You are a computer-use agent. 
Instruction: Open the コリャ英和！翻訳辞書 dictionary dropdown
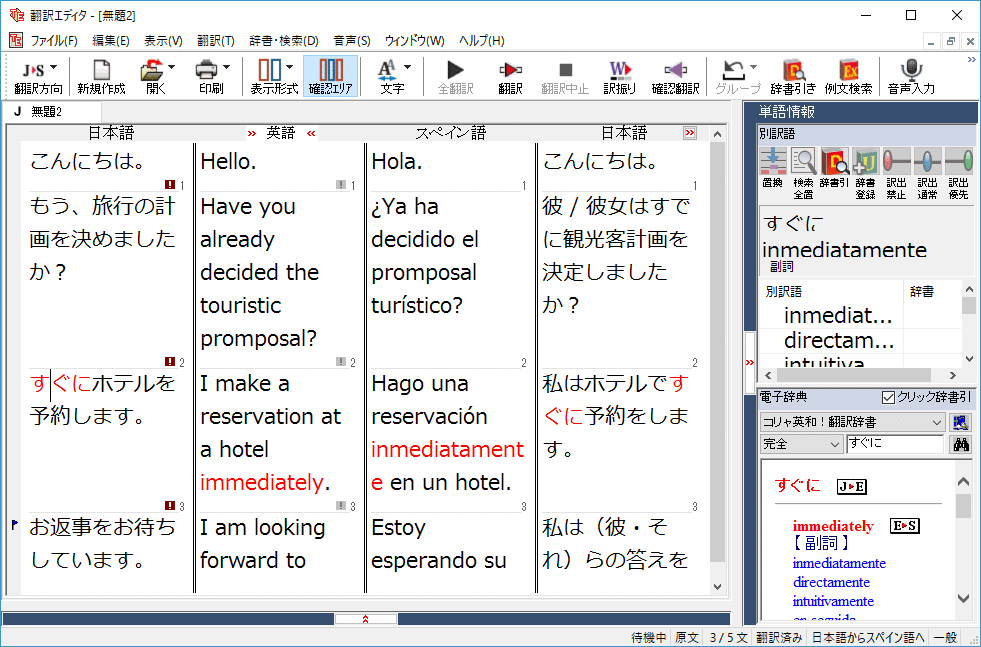[936, 422]
